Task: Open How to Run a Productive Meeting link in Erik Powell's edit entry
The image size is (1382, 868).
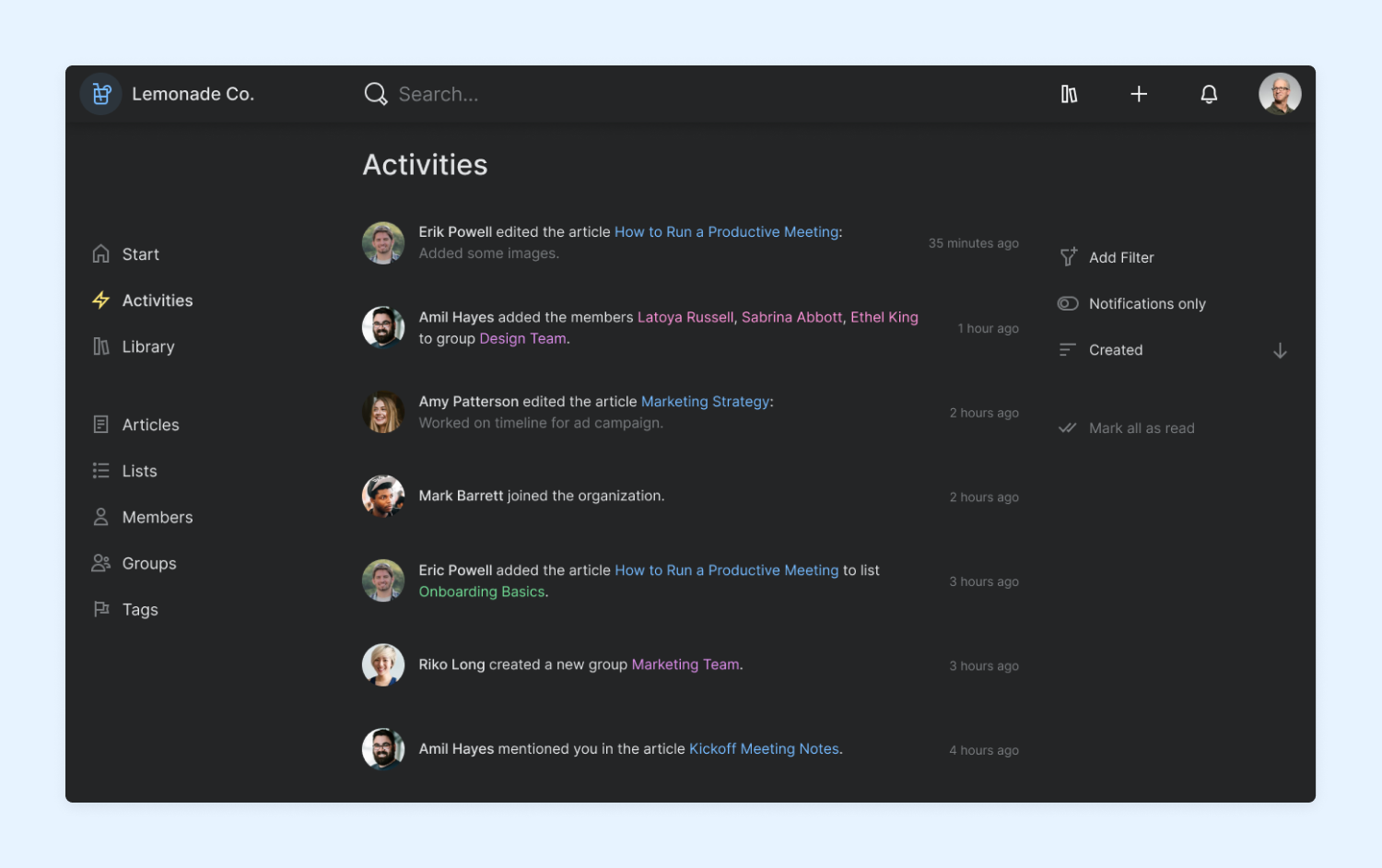Action: click(727, 232)
